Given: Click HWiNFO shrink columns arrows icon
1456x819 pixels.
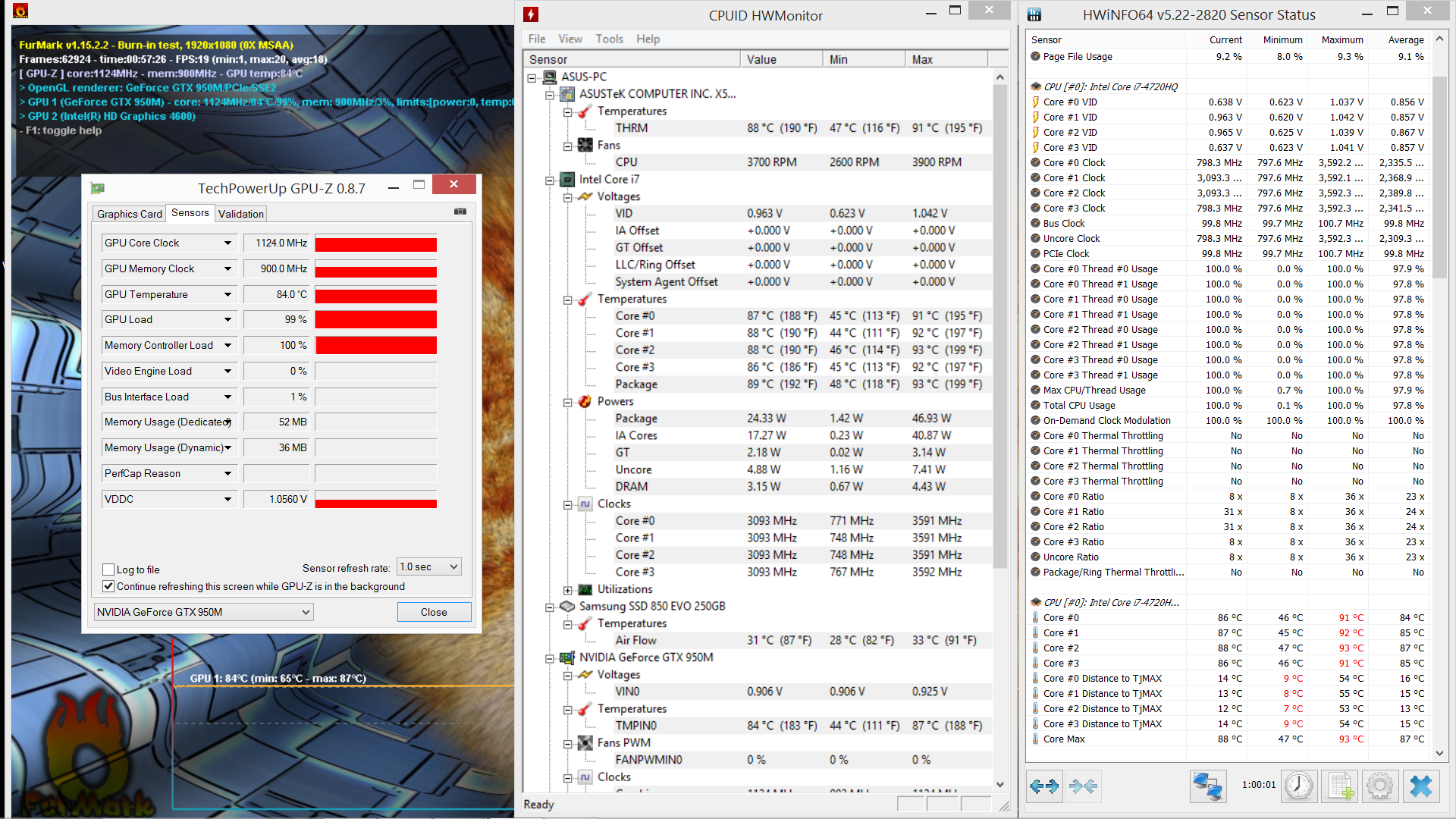Looking at the screenshot, I should 1083,786.
